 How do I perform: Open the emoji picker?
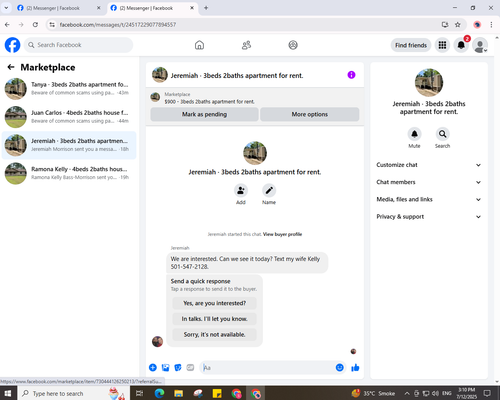(340, 368)
